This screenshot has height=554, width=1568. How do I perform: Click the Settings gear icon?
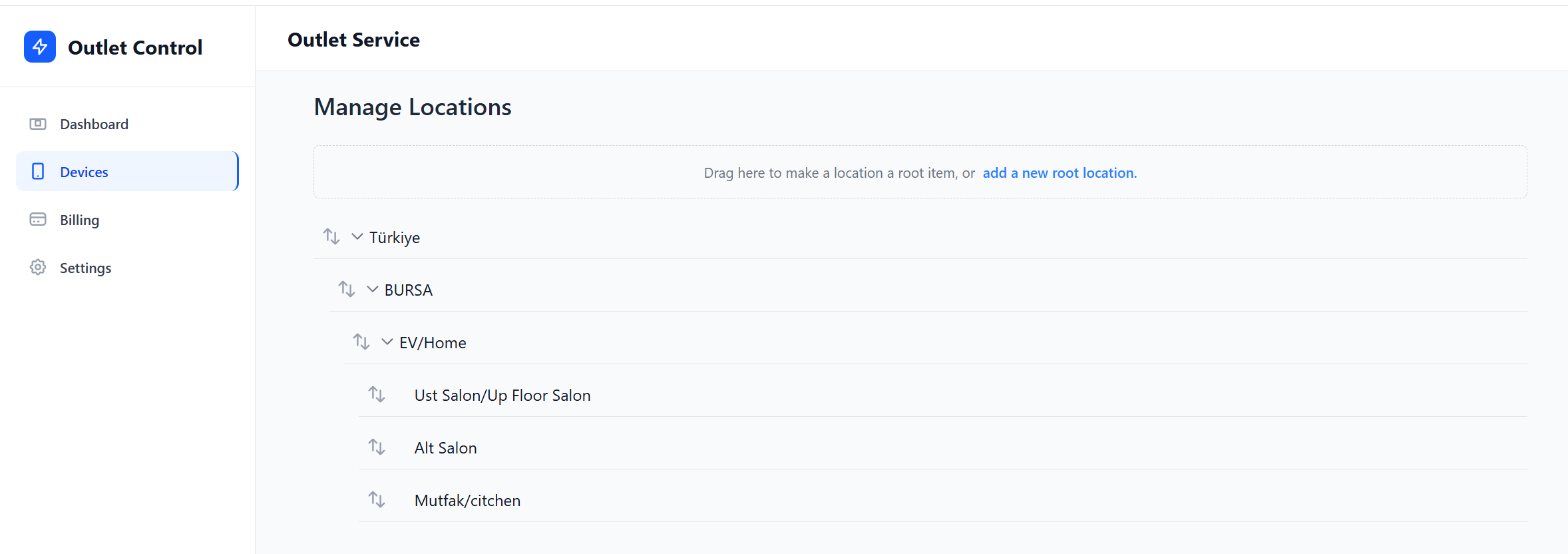click(x=38, y=267)
